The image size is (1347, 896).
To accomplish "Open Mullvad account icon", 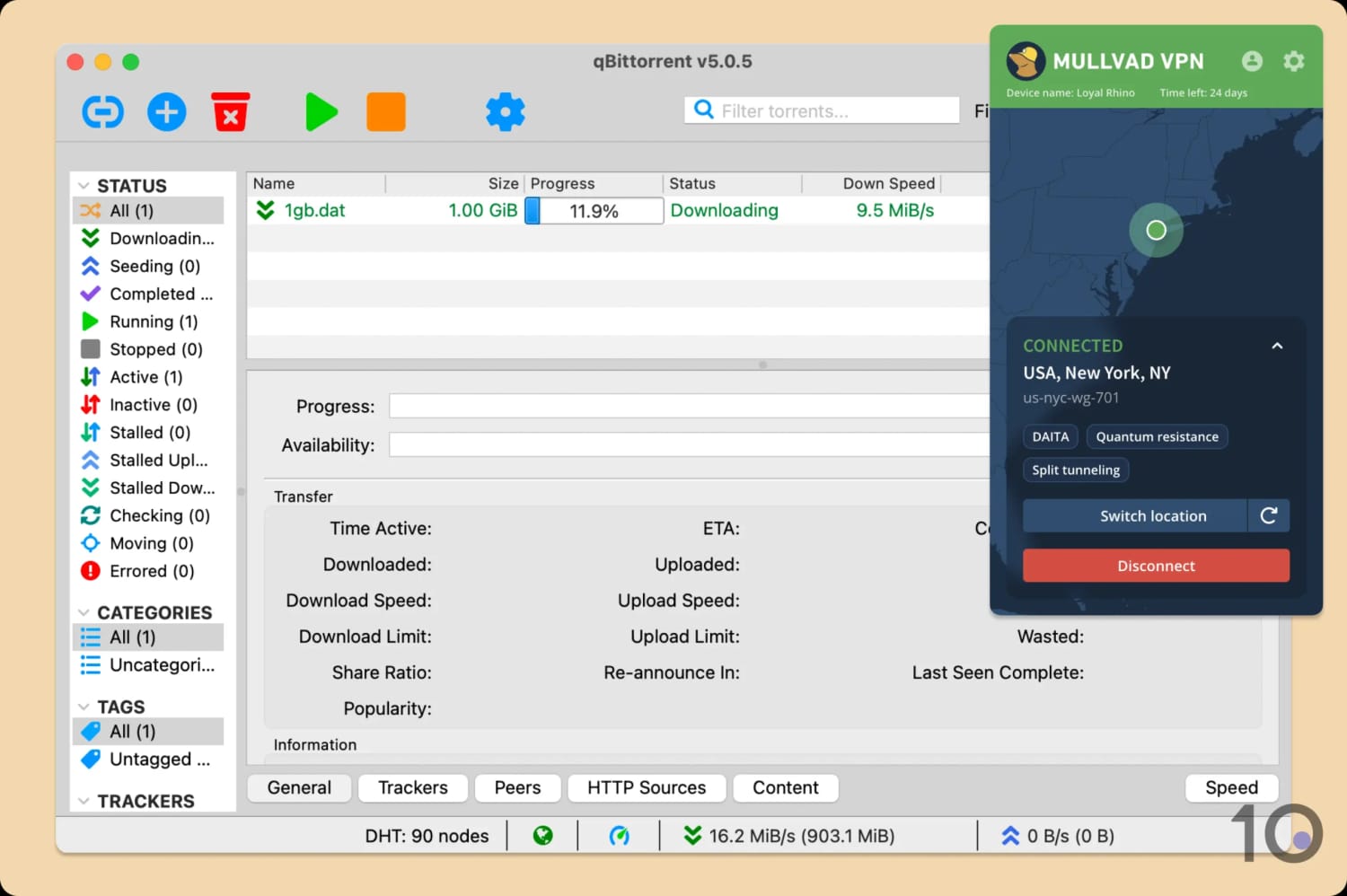I will [1252, 61].
